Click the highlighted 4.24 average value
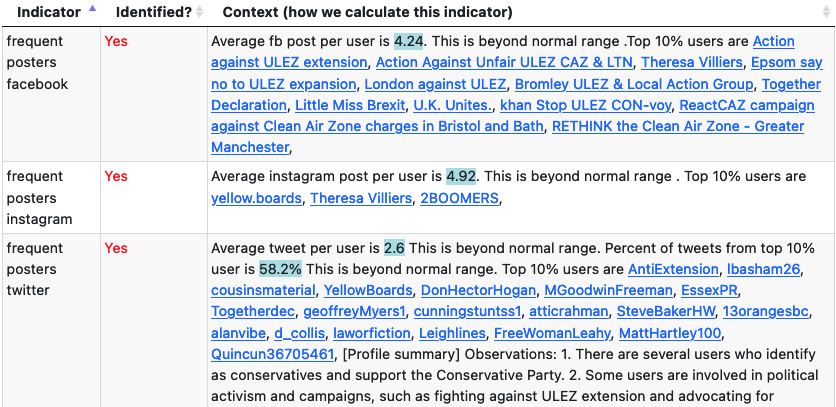836x407 pixels. [x=408, y=41]
